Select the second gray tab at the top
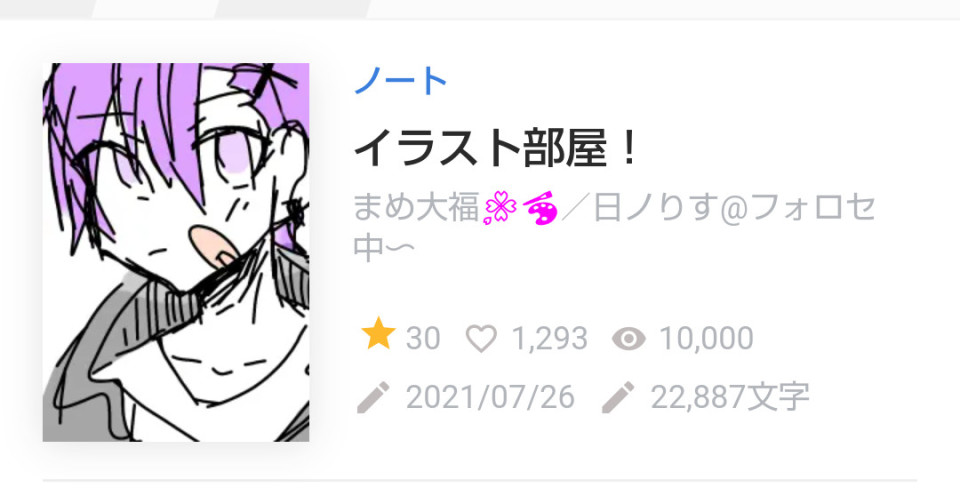The height and width of the screenshot is (496, 960). pyautogui.click(x=292, y=9)
